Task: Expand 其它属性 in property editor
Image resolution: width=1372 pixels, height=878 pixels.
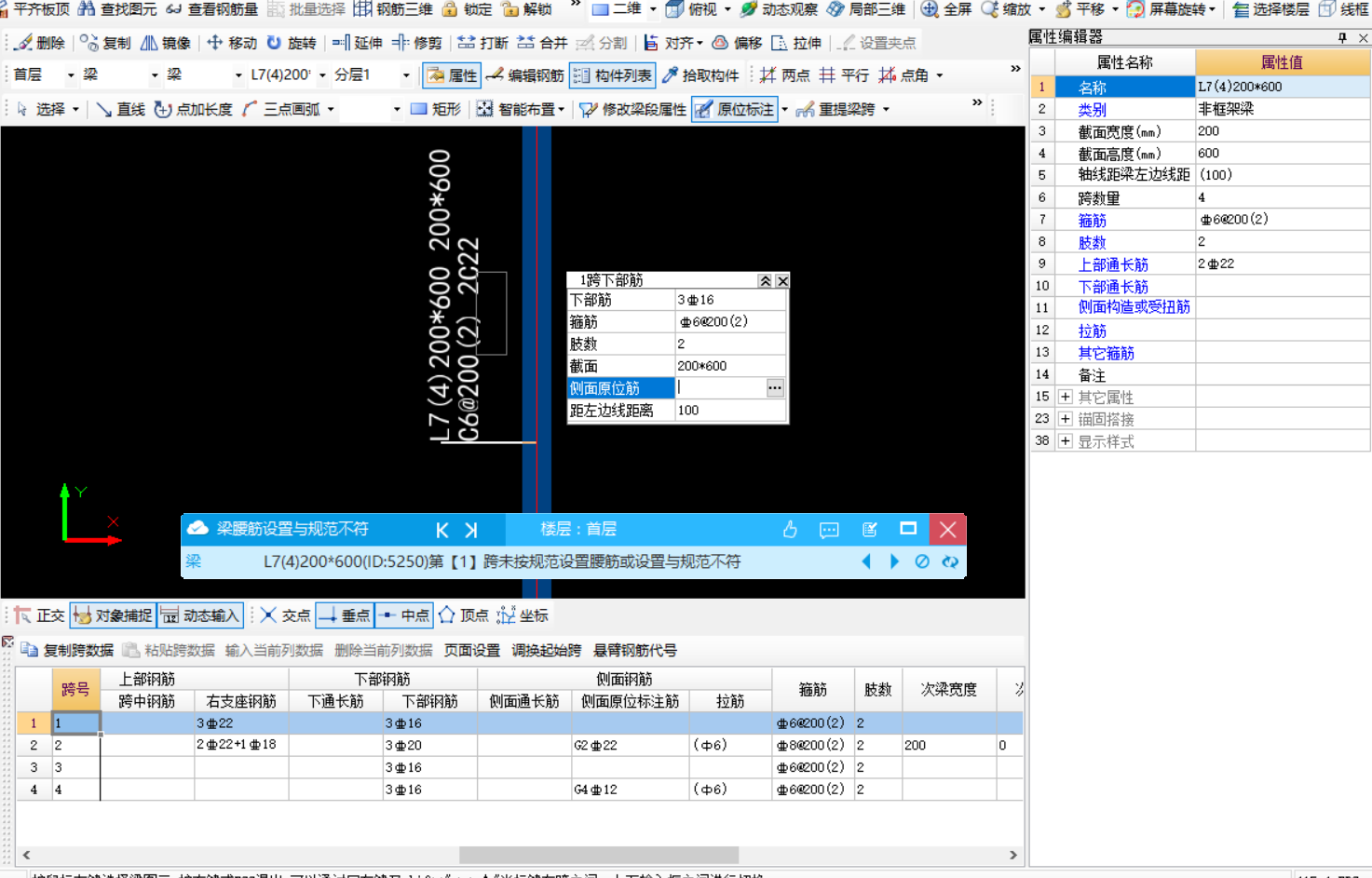Action: [x=1065, y=398]
